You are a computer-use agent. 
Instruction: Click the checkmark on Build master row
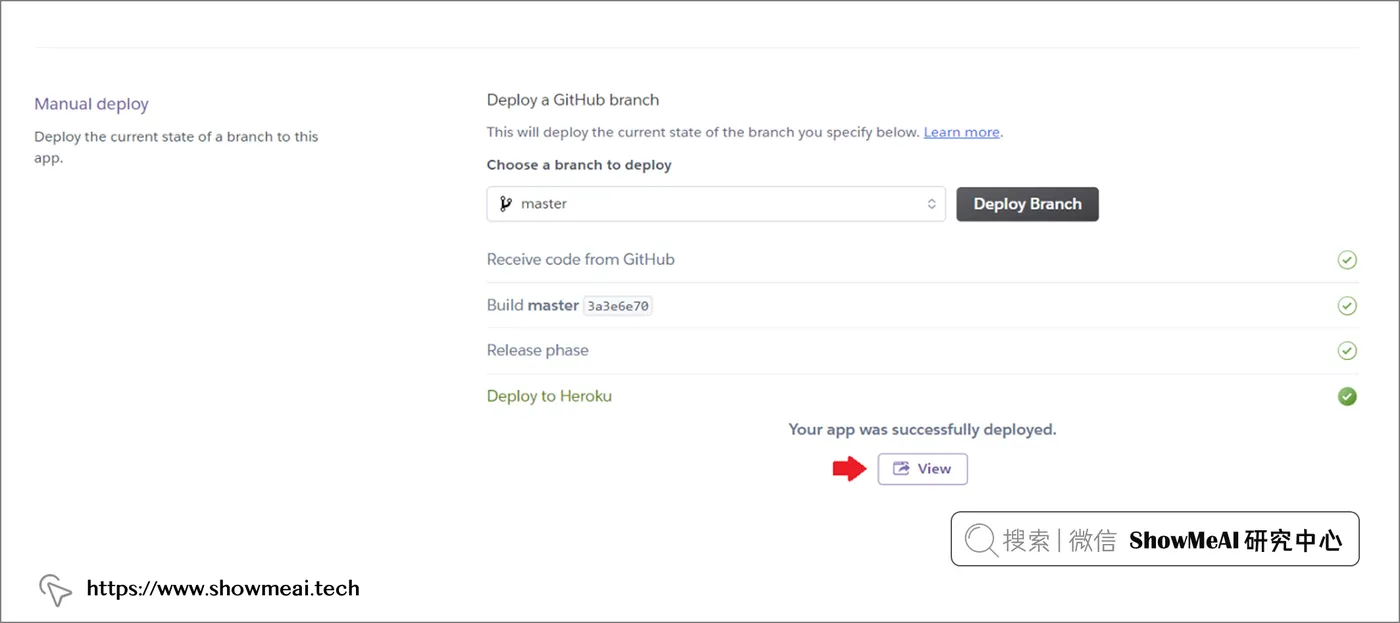point(1347,305)
